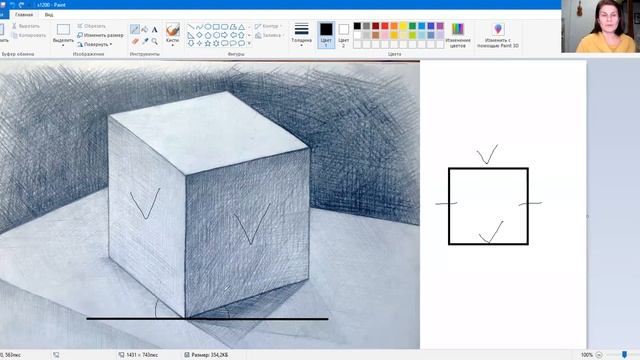Choose the Line shape
Viewport: 640px width, 360px height.
point(191,27)
